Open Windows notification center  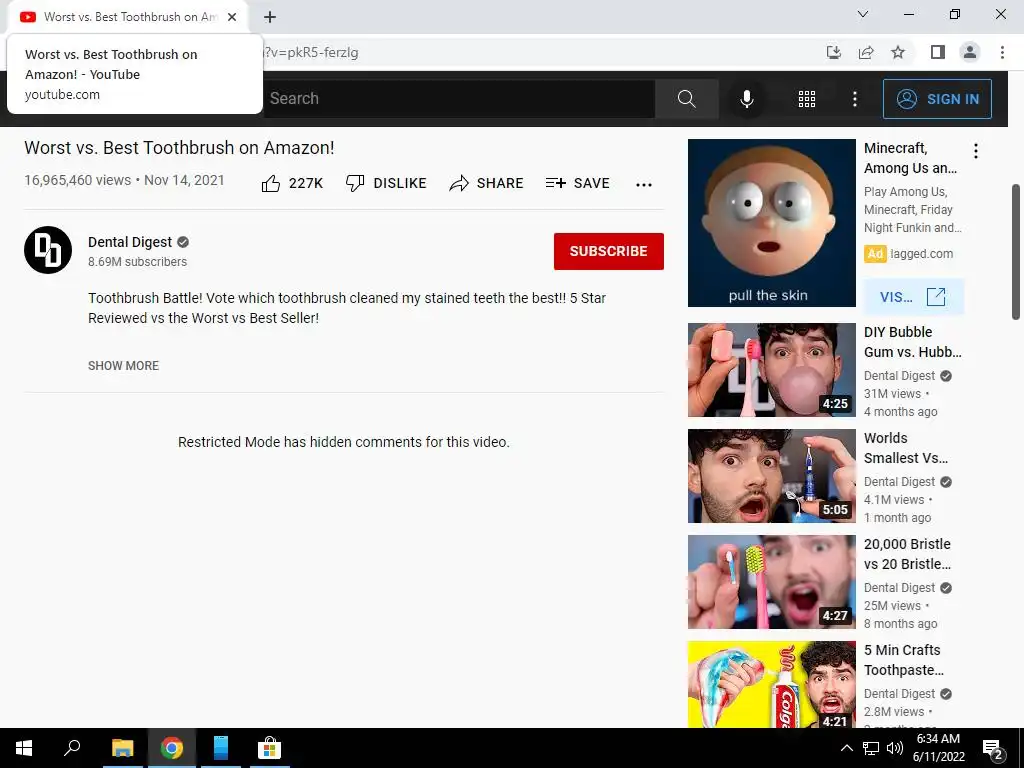tap(993, 748)
